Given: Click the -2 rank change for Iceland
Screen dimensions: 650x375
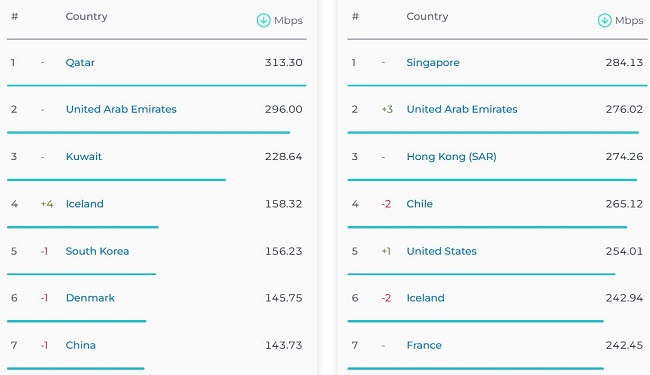Looking at the screenshot, I should (386, 298).
